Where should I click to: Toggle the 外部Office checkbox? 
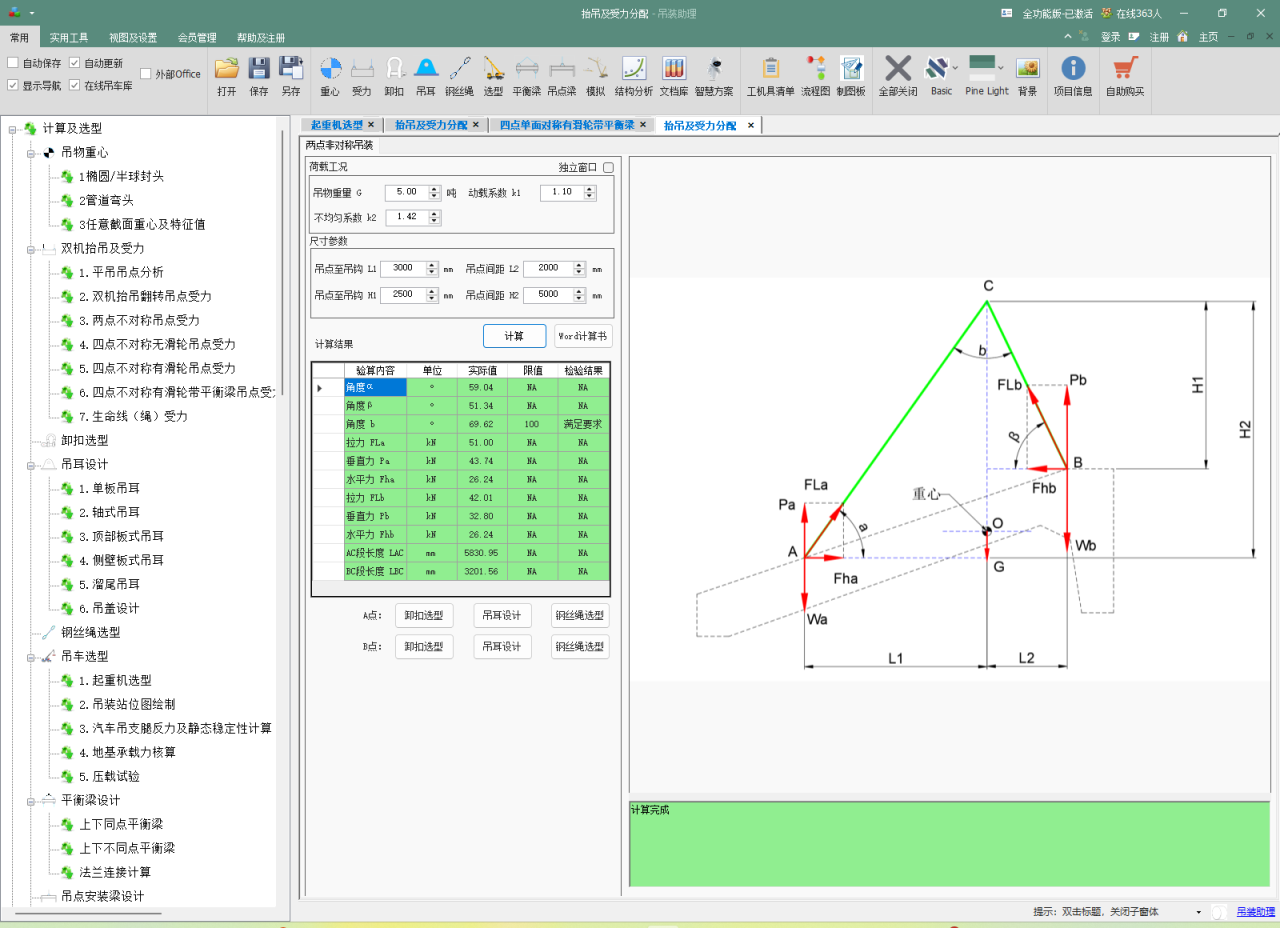146,74
